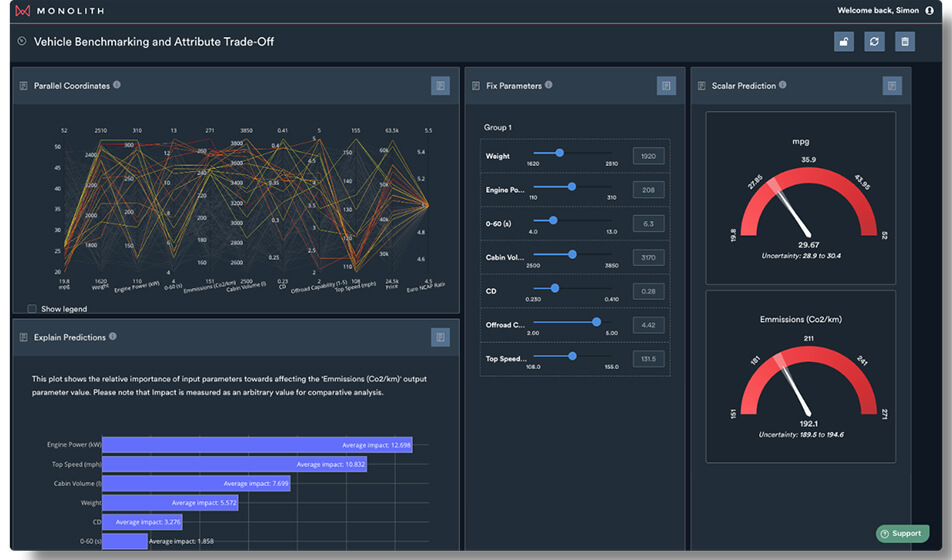The height and width of the screenshot is (560, 952).
Task: Click the 0-60 (s) impact bar
Action: (125, 541)
